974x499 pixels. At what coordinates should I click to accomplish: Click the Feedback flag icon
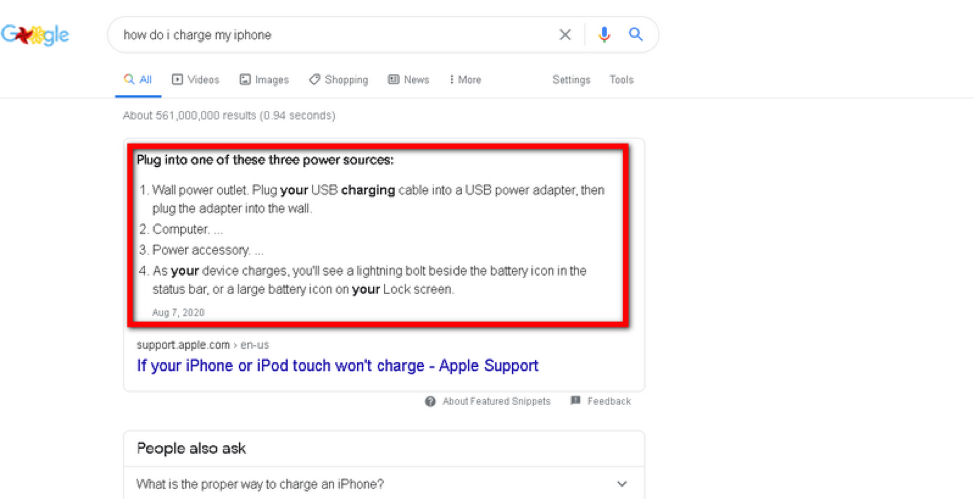point(576,401)
